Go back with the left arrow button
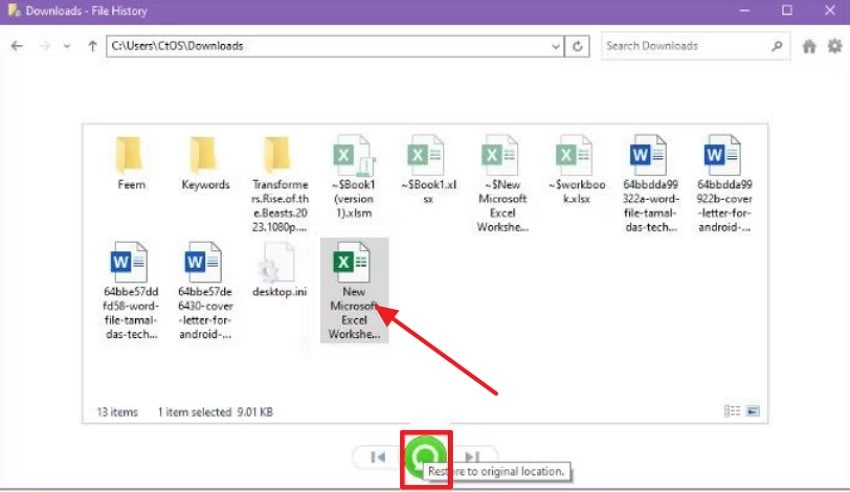The height and width of the screenshot is (492, 850). coord(17,46)
